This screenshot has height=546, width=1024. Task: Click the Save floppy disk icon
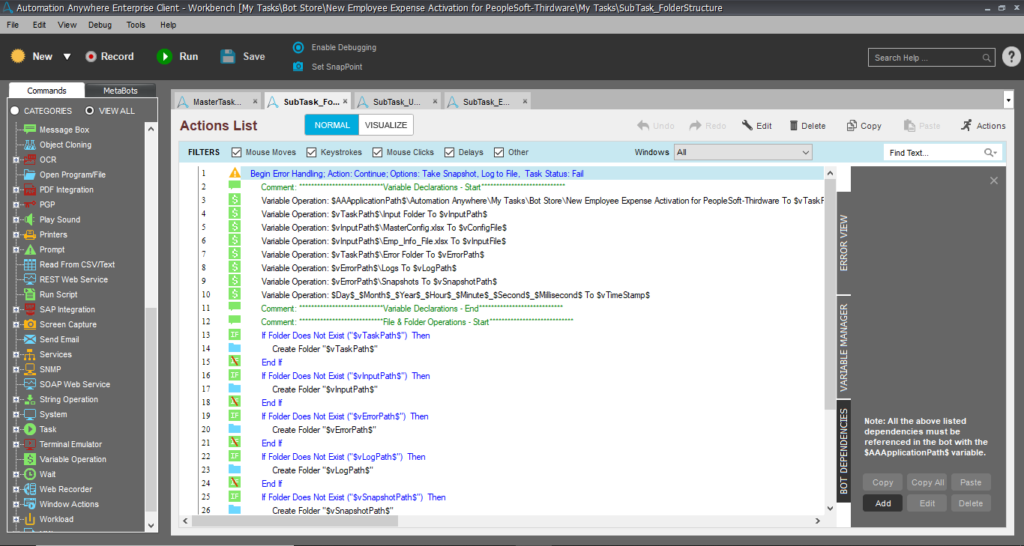coord(228,57)
